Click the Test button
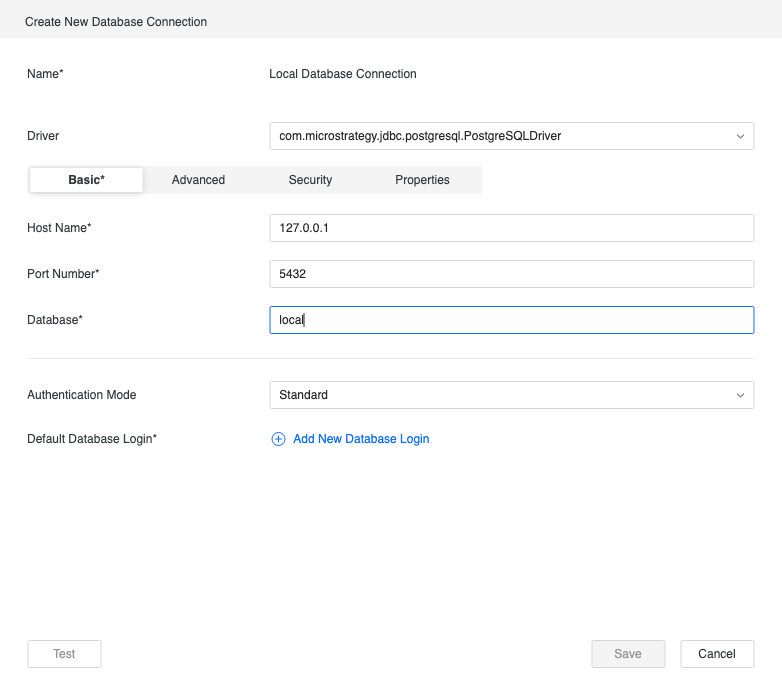 [64, 654]
